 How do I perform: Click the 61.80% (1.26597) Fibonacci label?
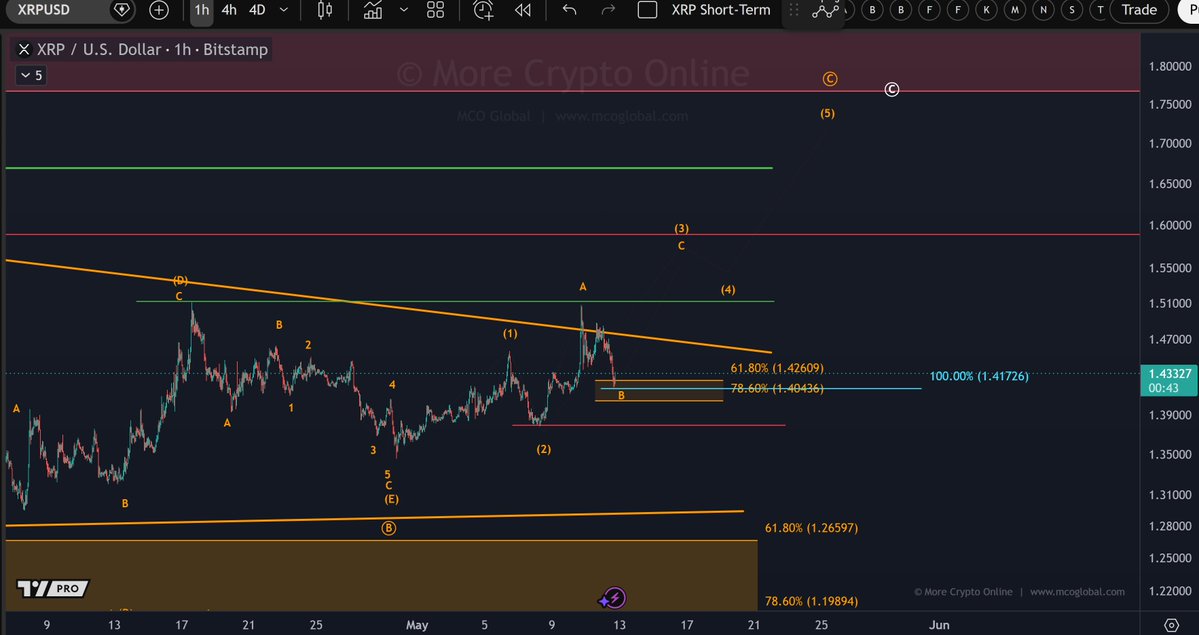click(811, 528)
